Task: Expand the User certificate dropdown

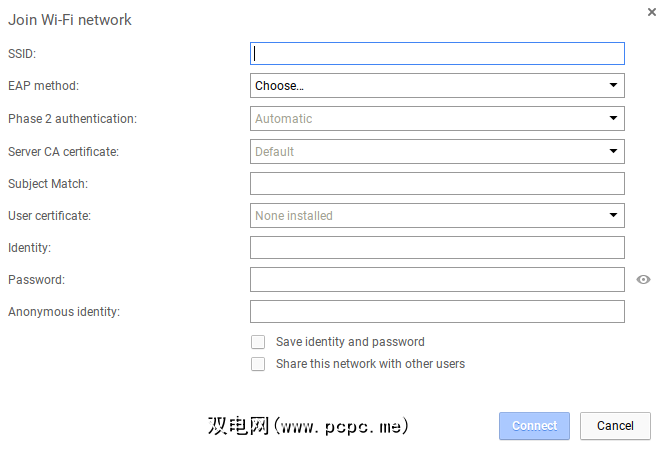Action: tap(436, 216)
